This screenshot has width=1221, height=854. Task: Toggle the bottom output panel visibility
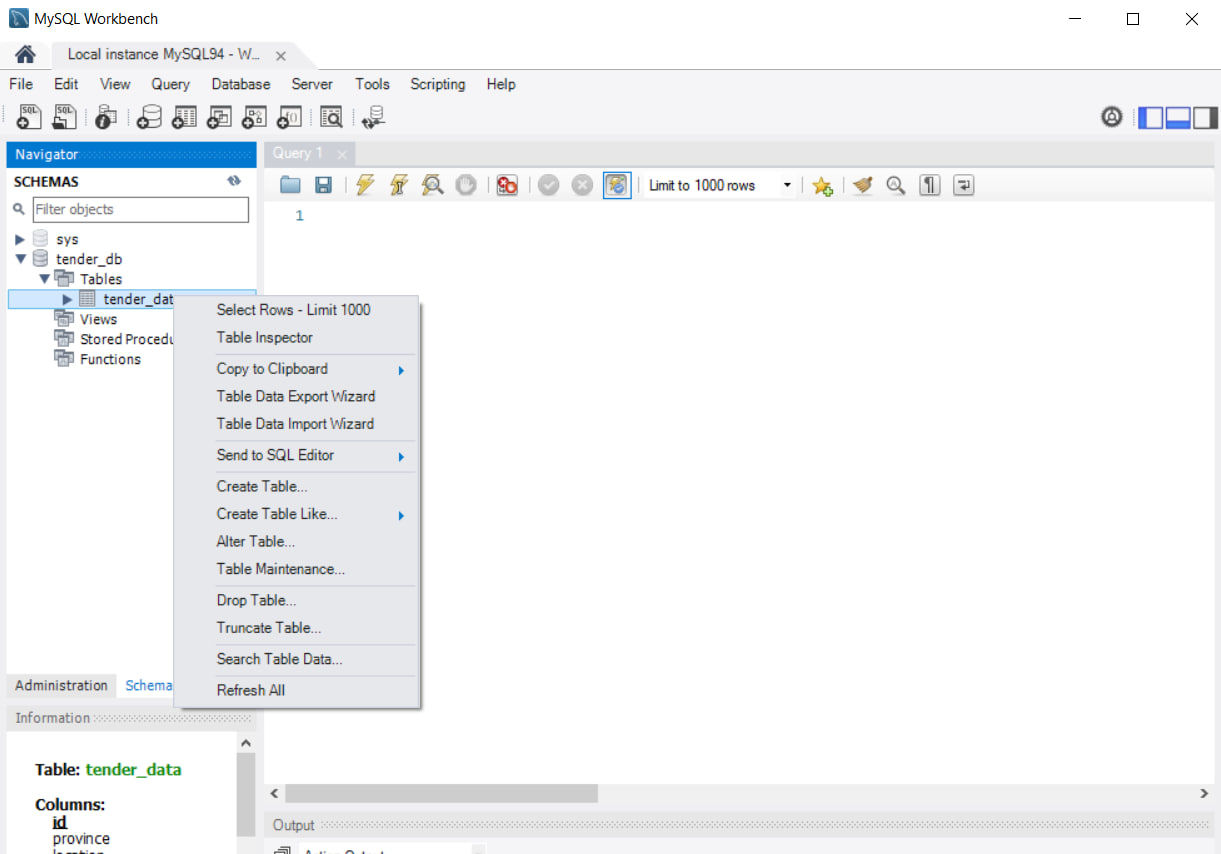[1178, 117]
